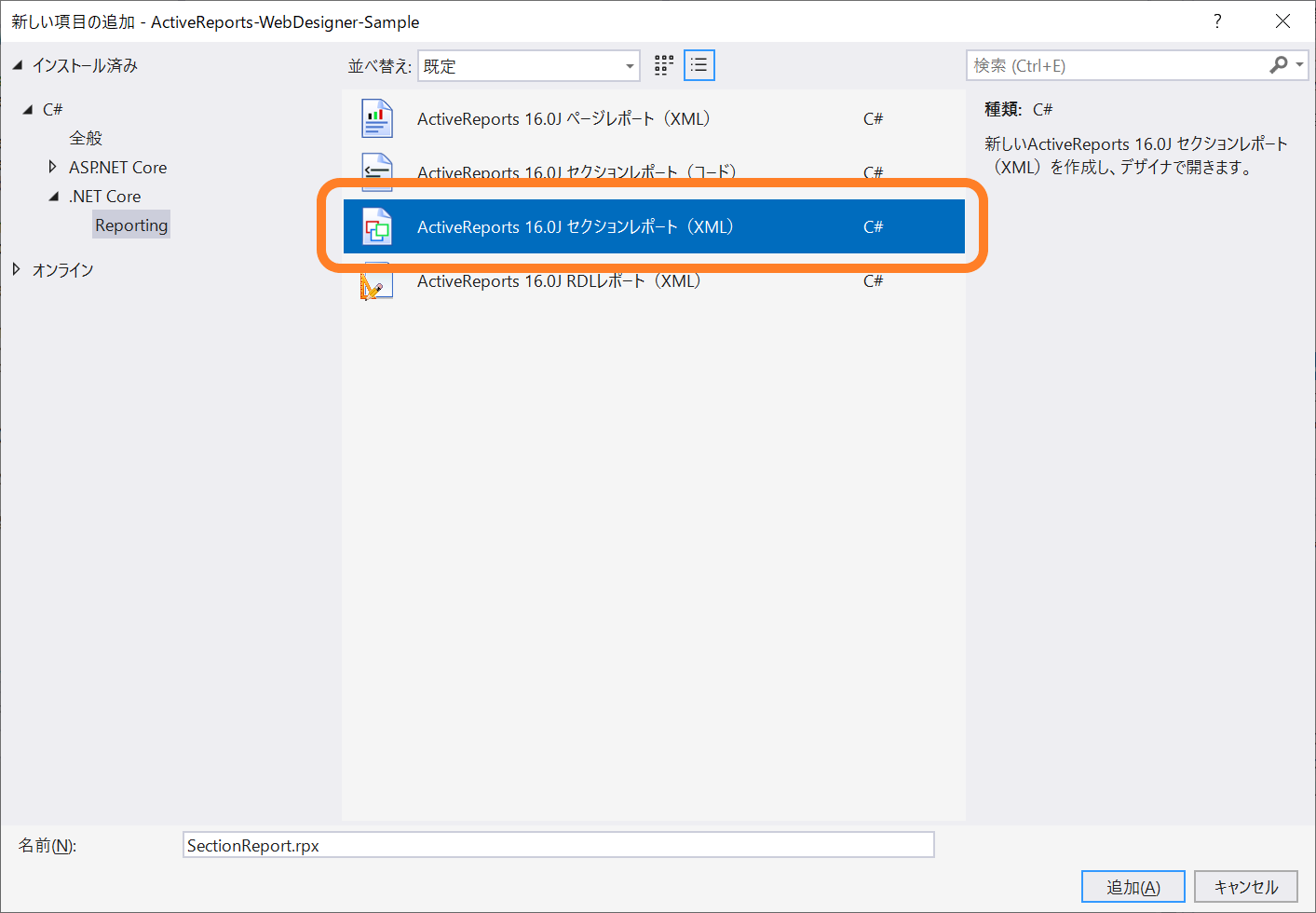Switch to medium icons view
The image size is (1316, 913).
pyautogui.click(x=663, y=65)
